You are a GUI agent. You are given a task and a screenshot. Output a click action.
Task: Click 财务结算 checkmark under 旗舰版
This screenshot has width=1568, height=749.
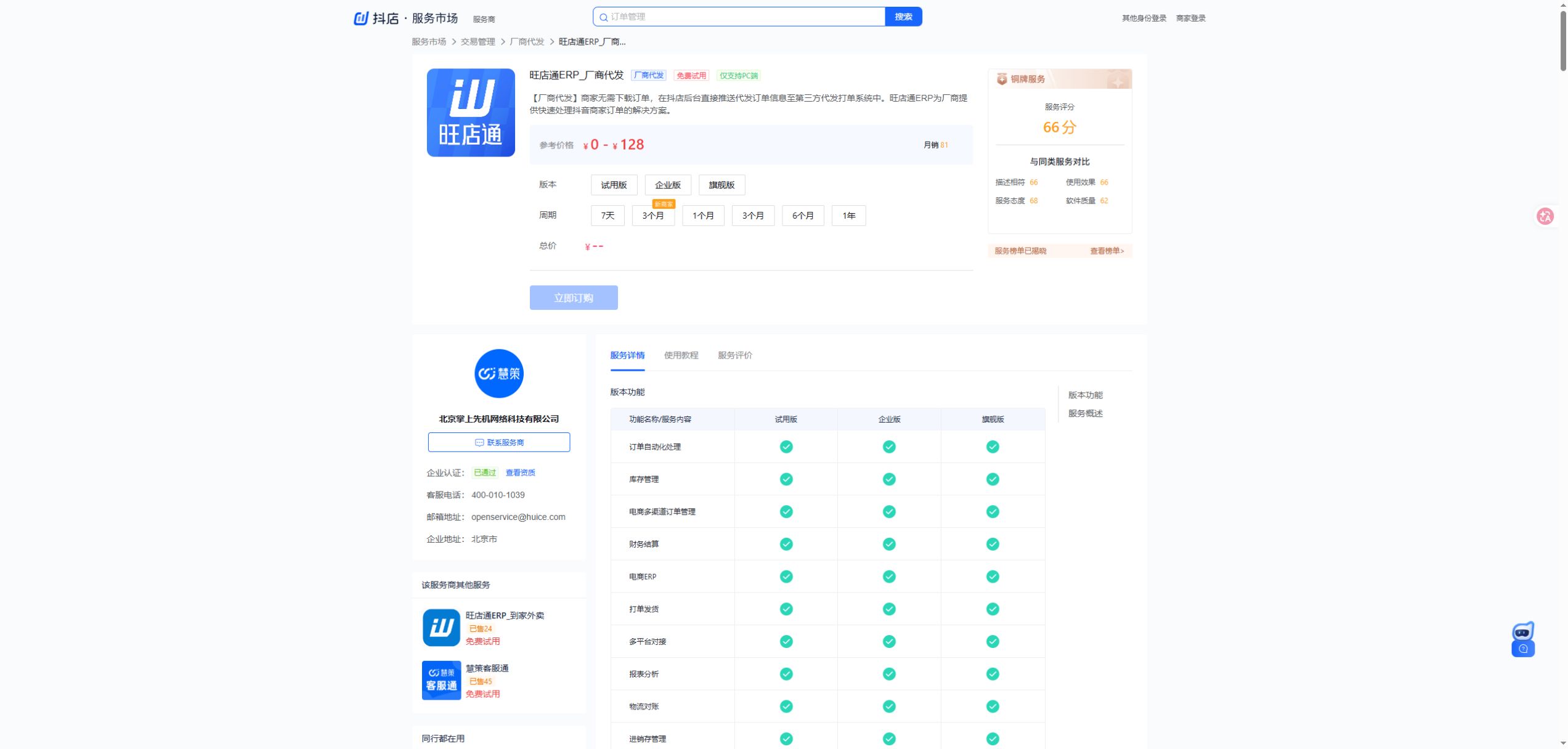(992, 544)
